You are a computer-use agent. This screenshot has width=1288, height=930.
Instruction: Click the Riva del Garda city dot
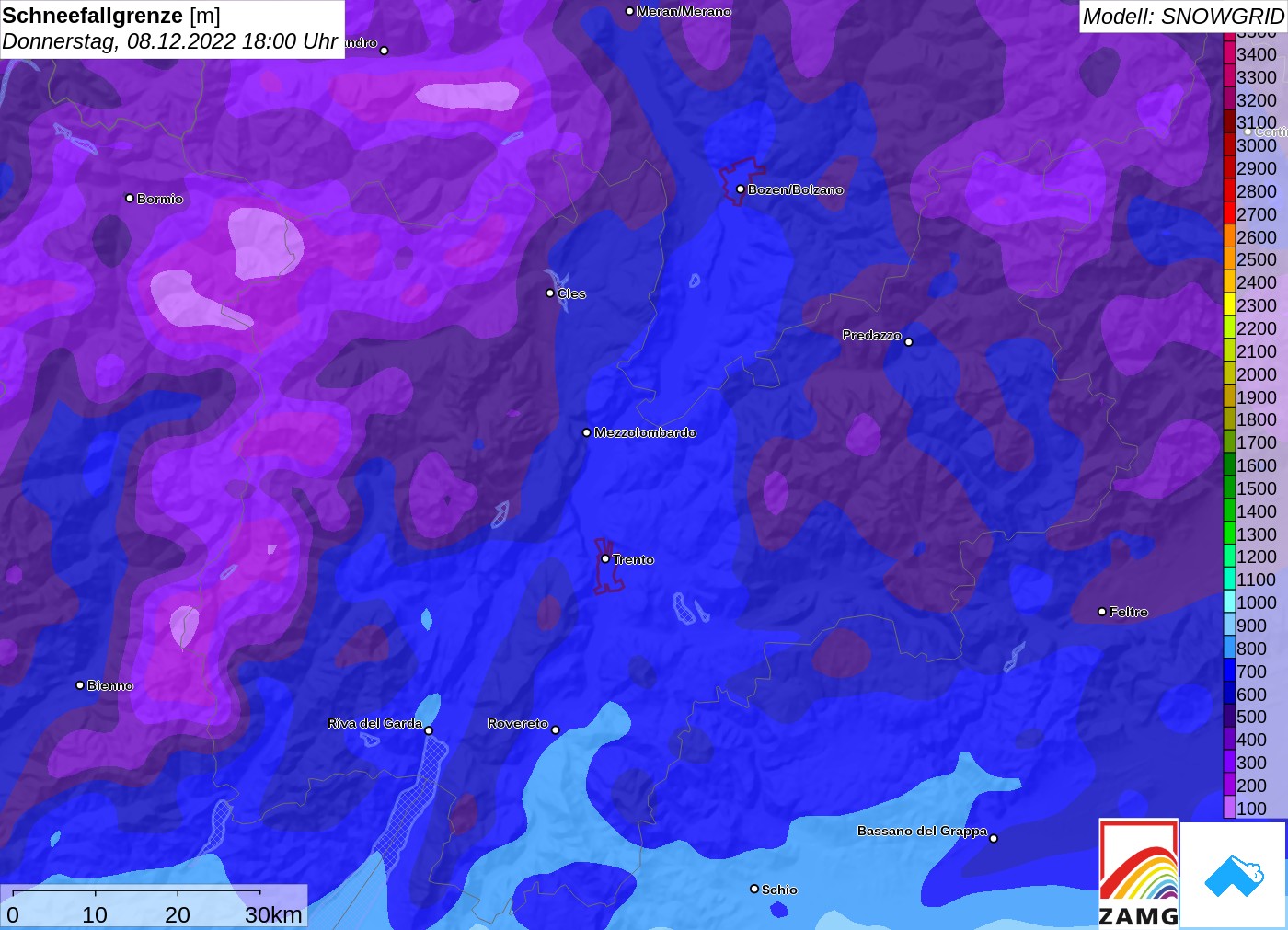pyautogui.click(x=429, y=730)
